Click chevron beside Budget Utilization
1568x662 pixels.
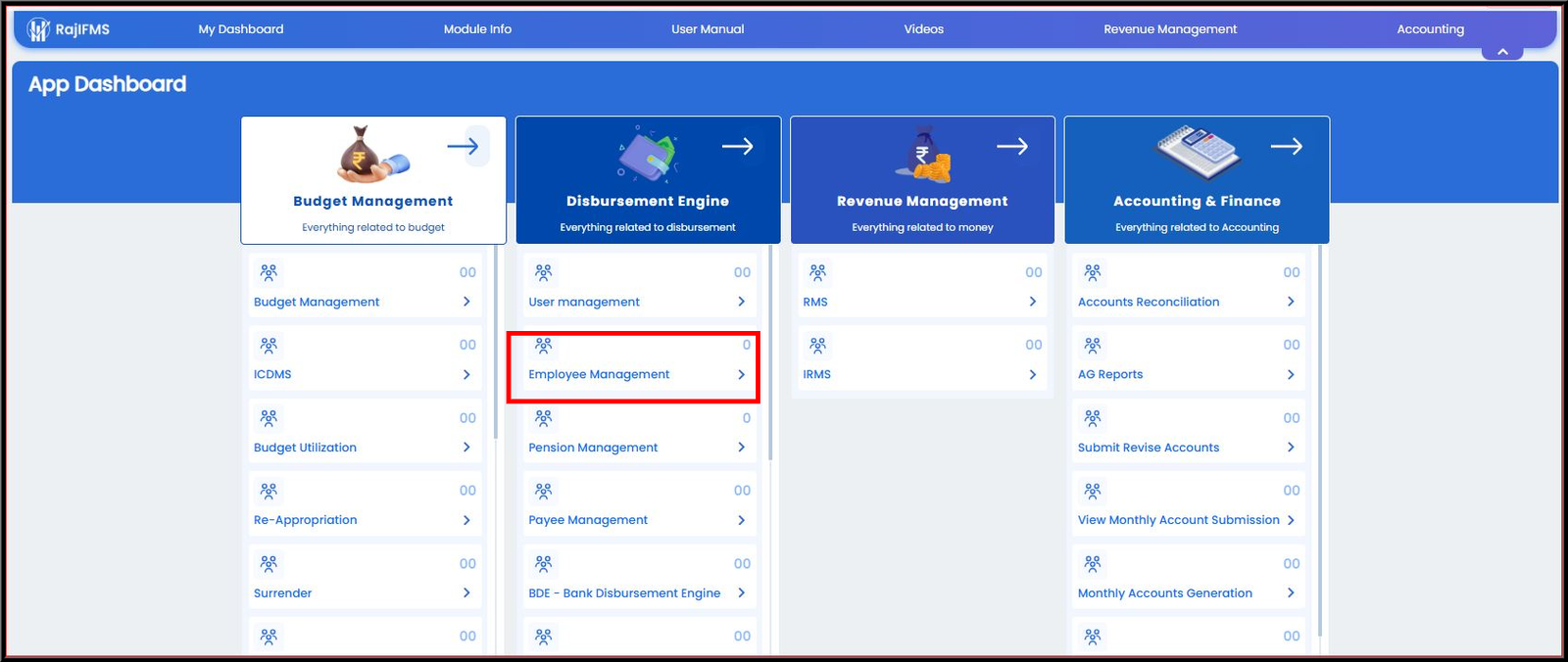pyautogui.click(x=466, y=448)
